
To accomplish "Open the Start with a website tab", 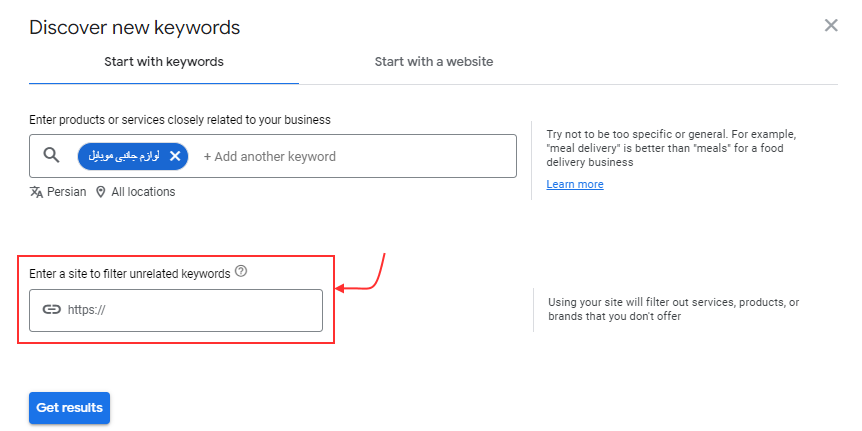I will tap(433, 62).
